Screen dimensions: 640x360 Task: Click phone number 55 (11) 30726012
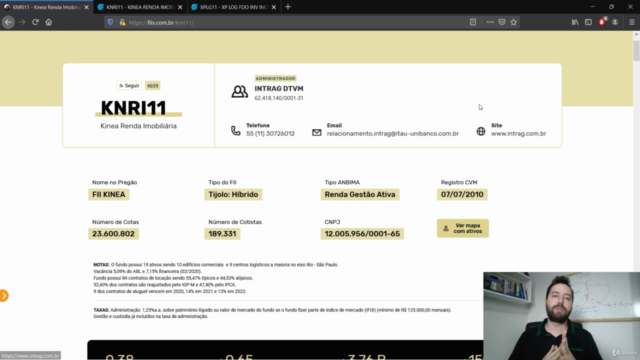[x=270, y=133]
